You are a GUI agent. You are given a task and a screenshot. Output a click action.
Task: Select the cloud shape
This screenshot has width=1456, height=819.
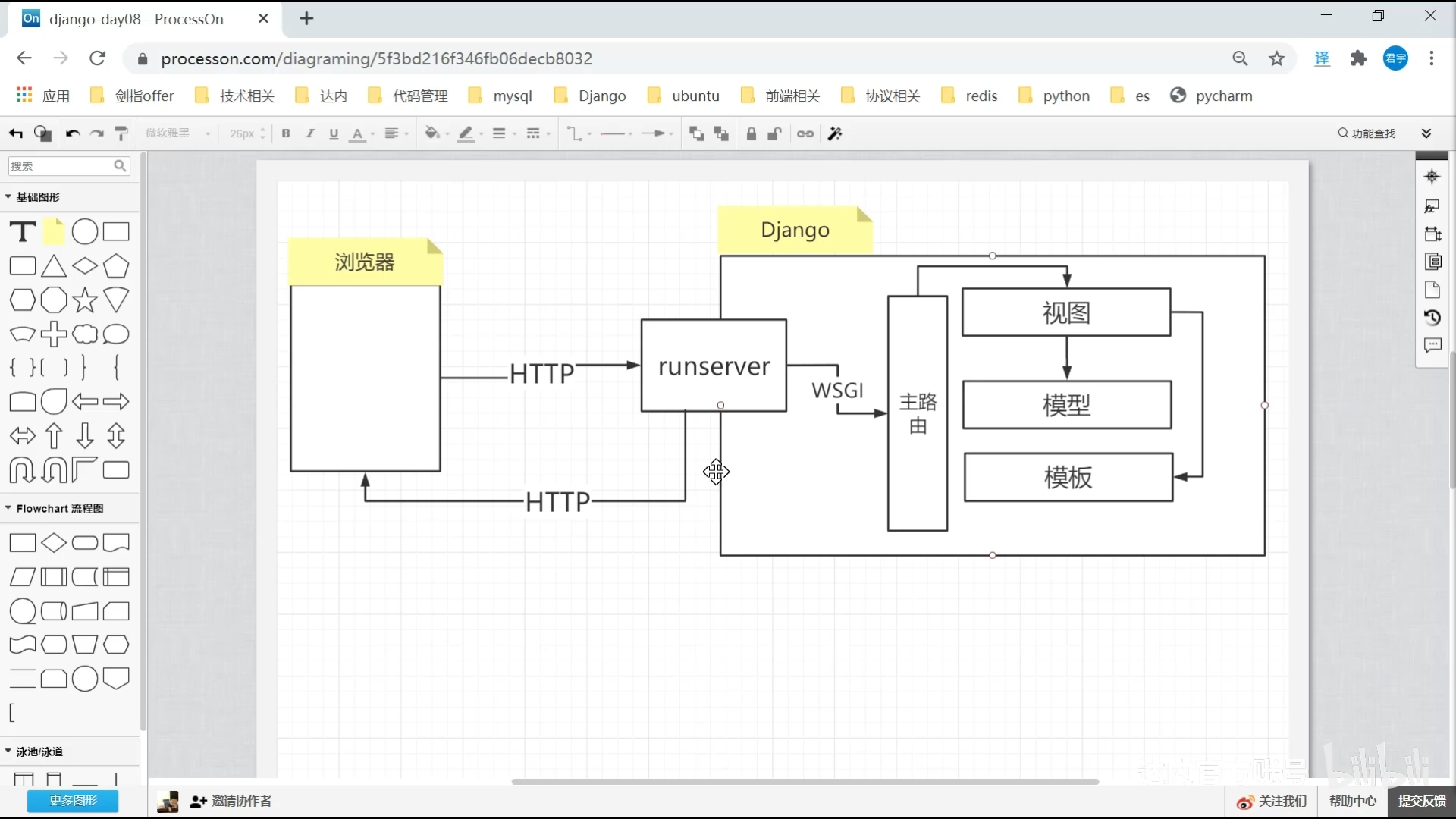[x=85, y=334]
